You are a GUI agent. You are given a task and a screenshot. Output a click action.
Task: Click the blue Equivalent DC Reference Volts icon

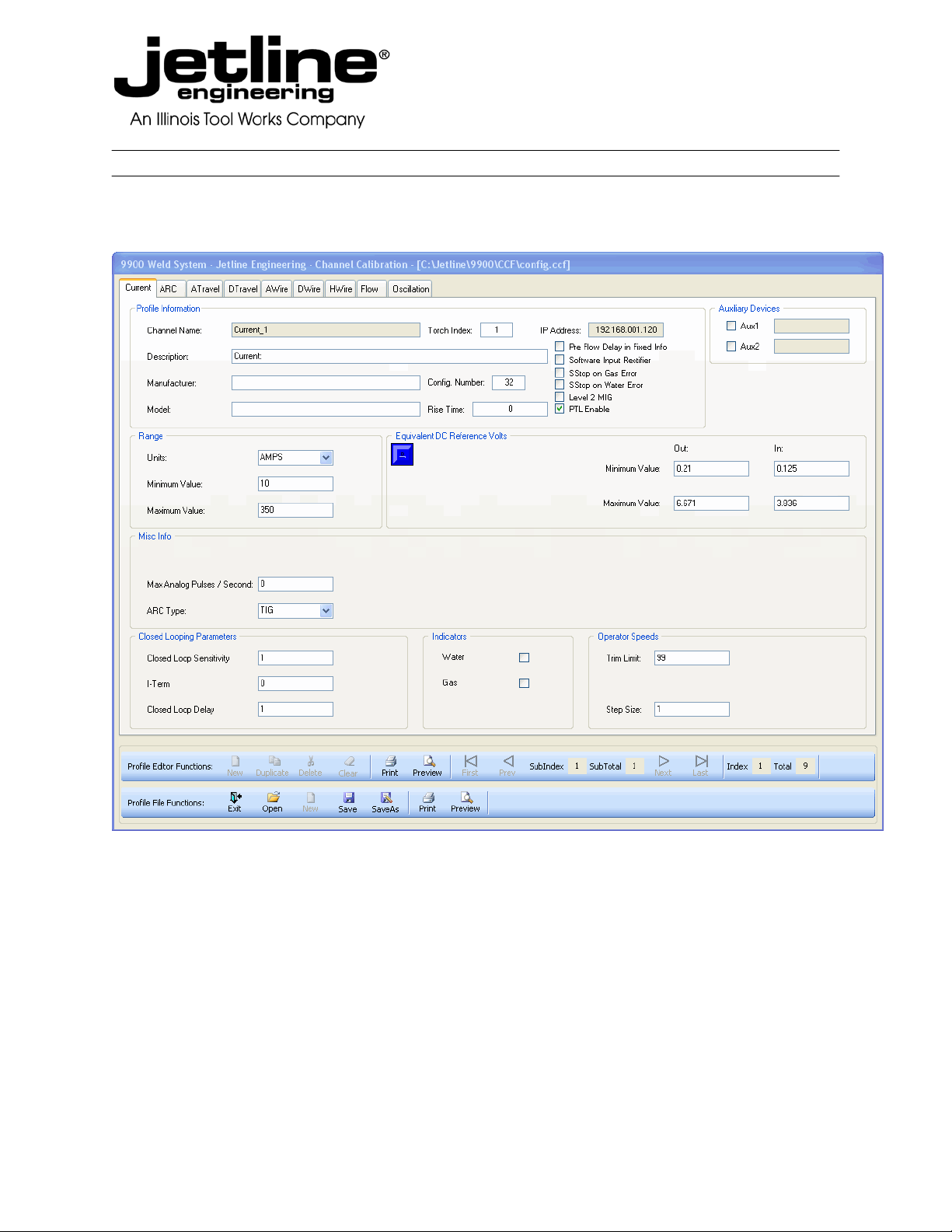pos(402,454)
